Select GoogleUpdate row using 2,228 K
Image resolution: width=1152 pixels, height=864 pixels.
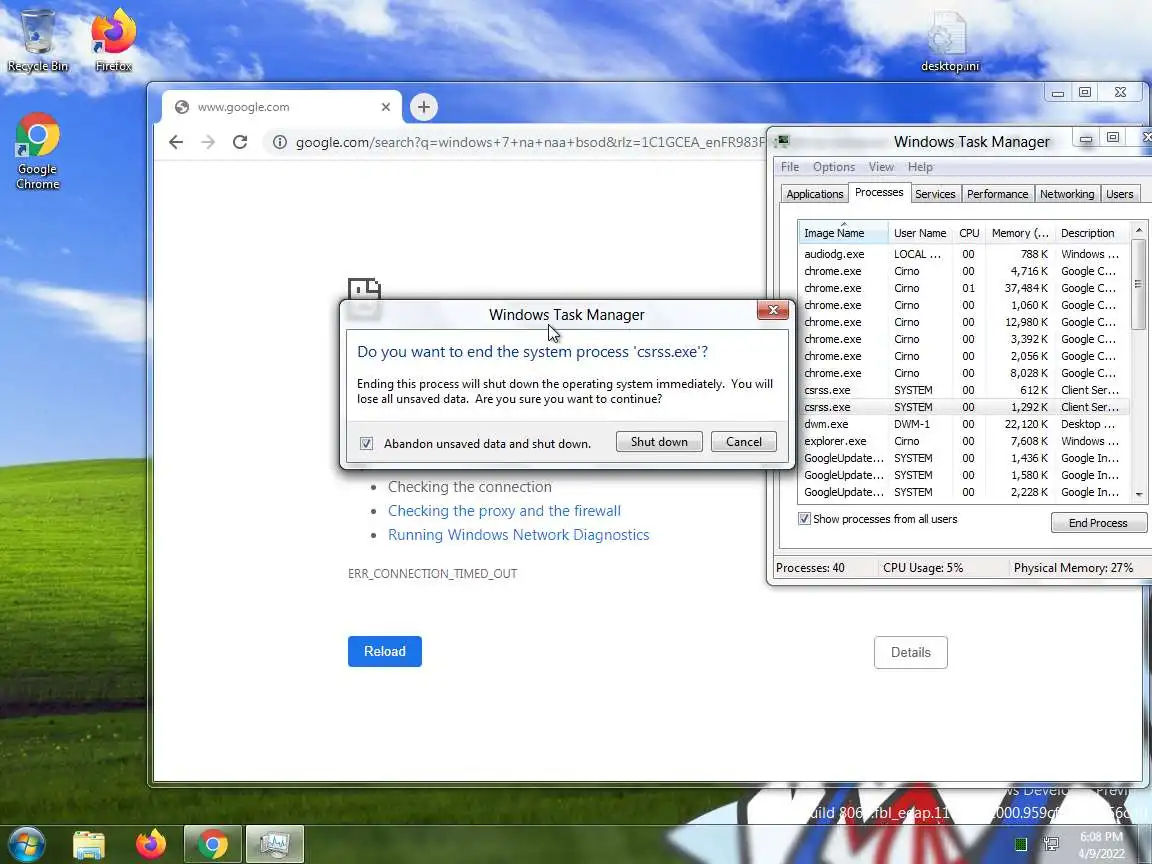click(964, 492)
